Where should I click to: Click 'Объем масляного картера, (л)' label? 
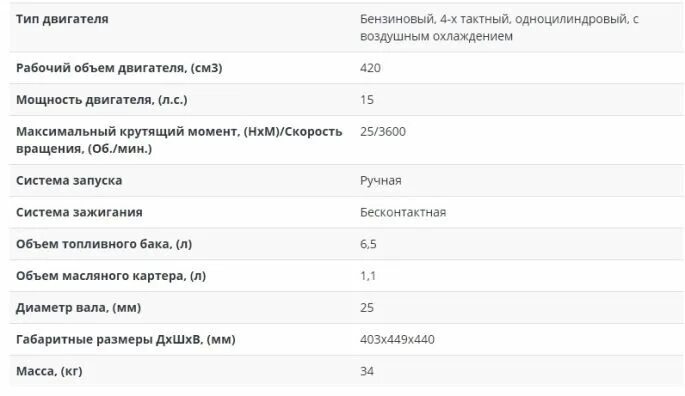(x=111, y=276)
